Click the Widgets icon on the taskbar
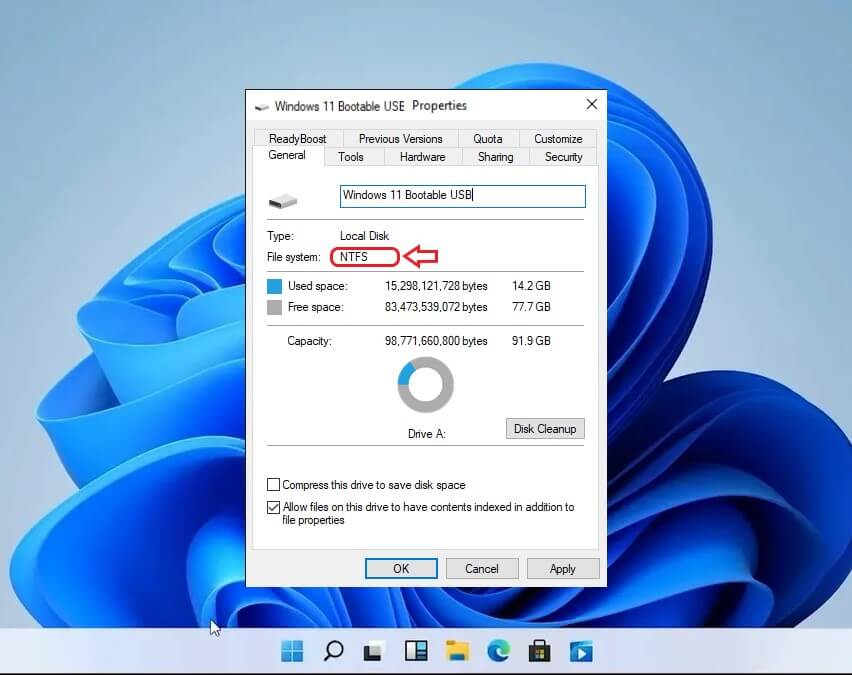 pos(416,650)
